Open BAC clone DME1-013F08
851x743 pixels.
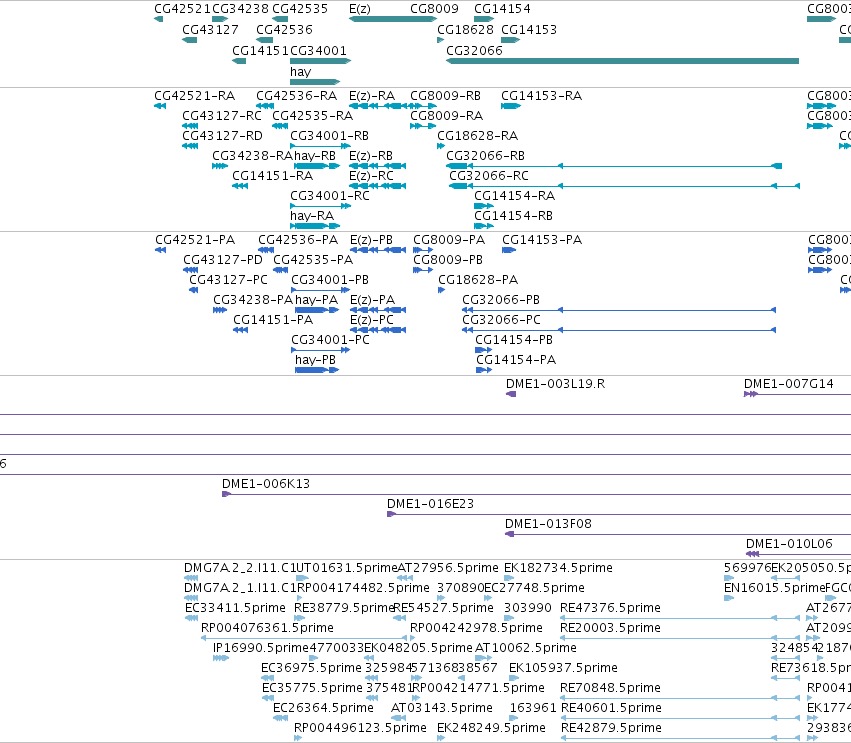548,524
